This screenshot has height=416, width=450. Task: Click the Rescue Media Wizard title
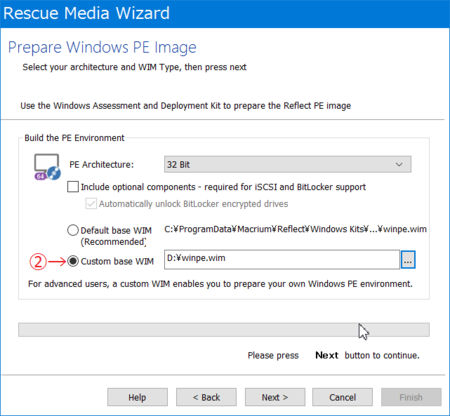[86, 13]
